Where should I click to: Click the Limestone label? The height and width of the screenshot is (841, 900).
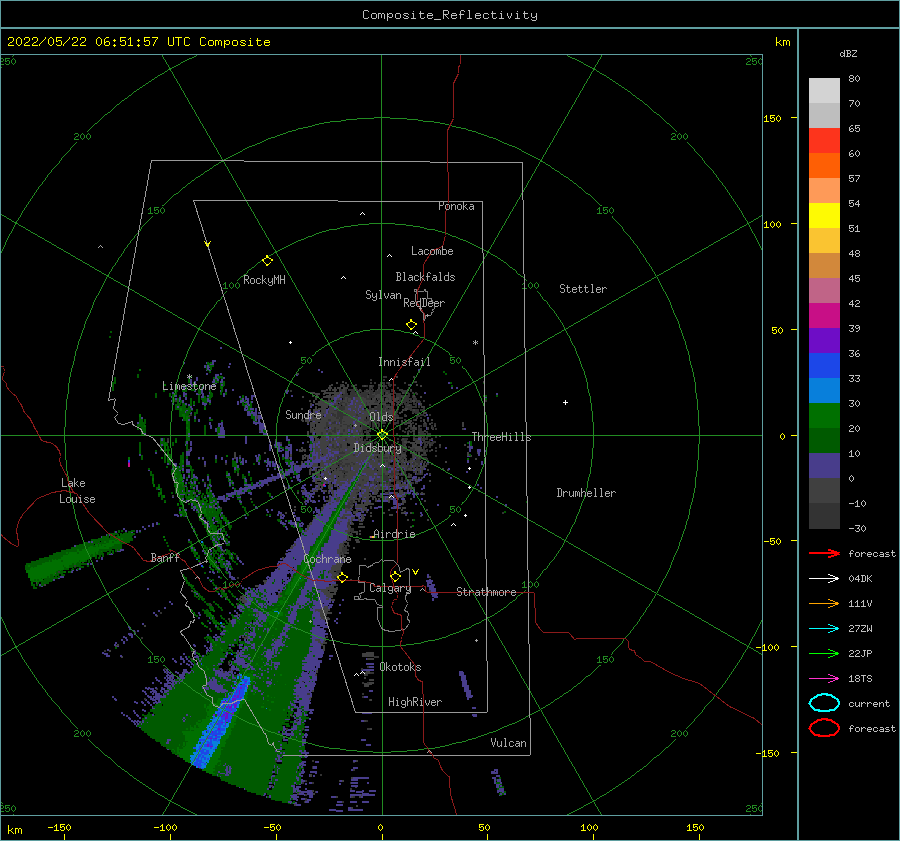click(x=189, y=386)
